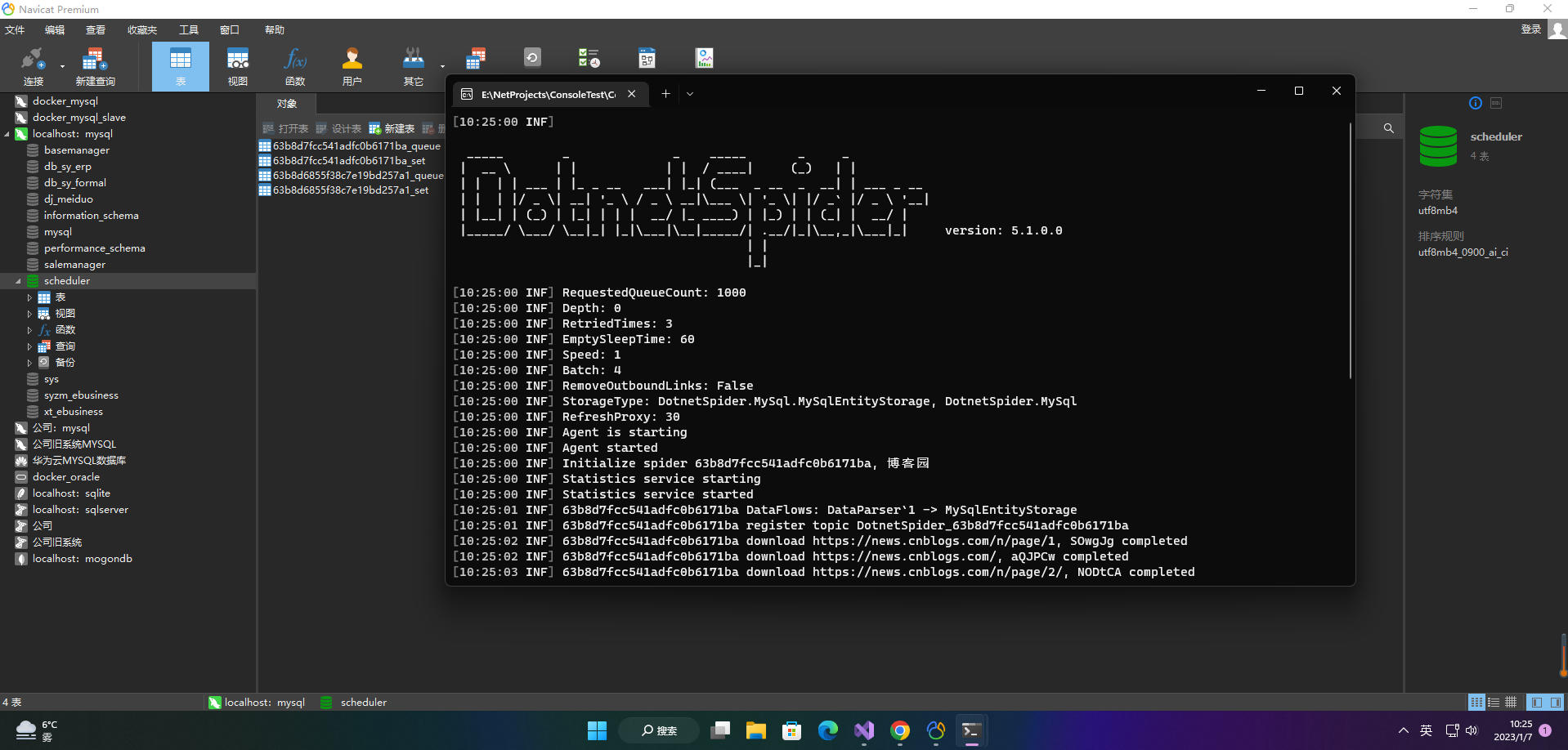The image size is (1568, 750).
Task: Expand the 表 node under scheduler
Action: [29, 297]
